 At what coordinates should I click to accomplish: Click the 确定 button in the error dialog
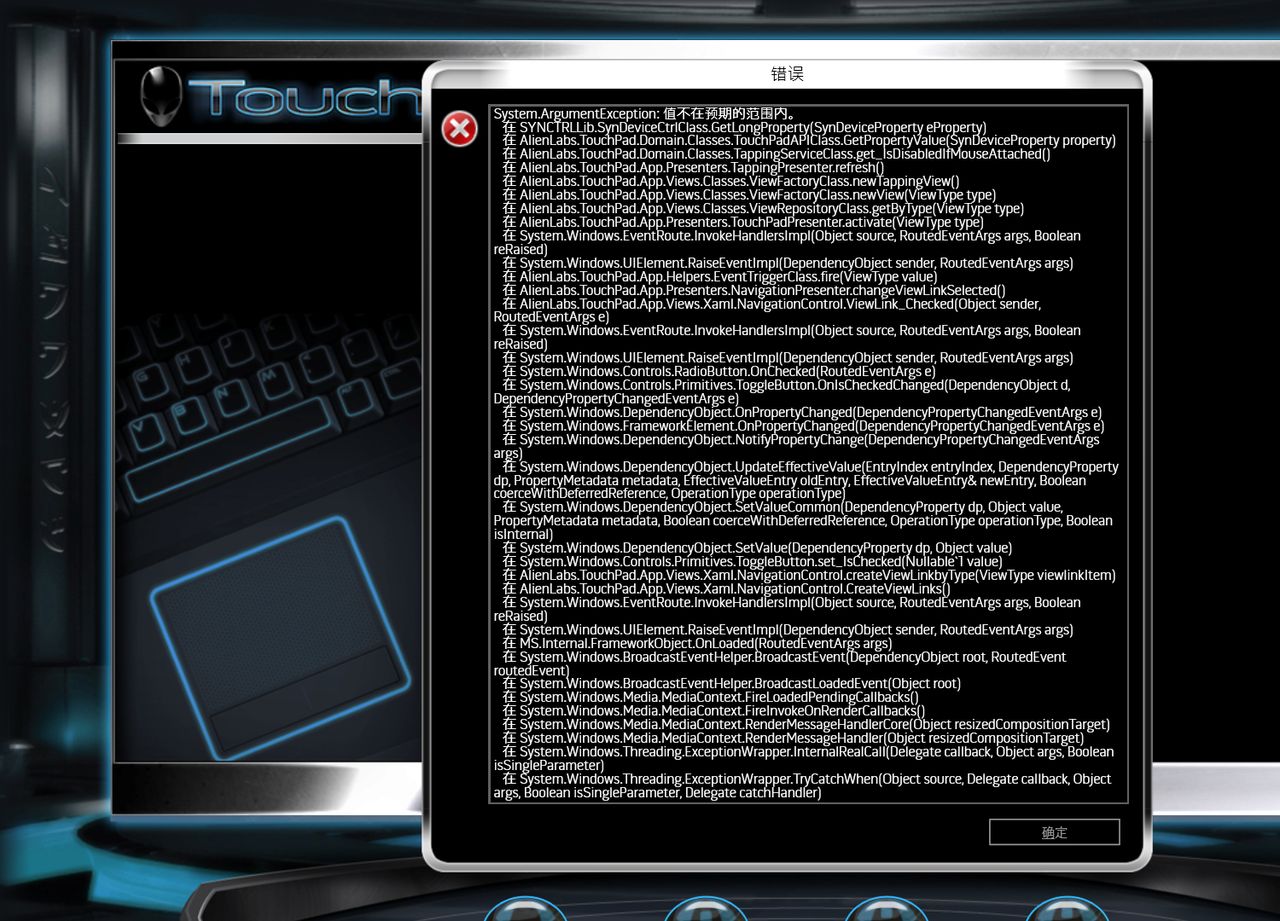coord(1054,832)
